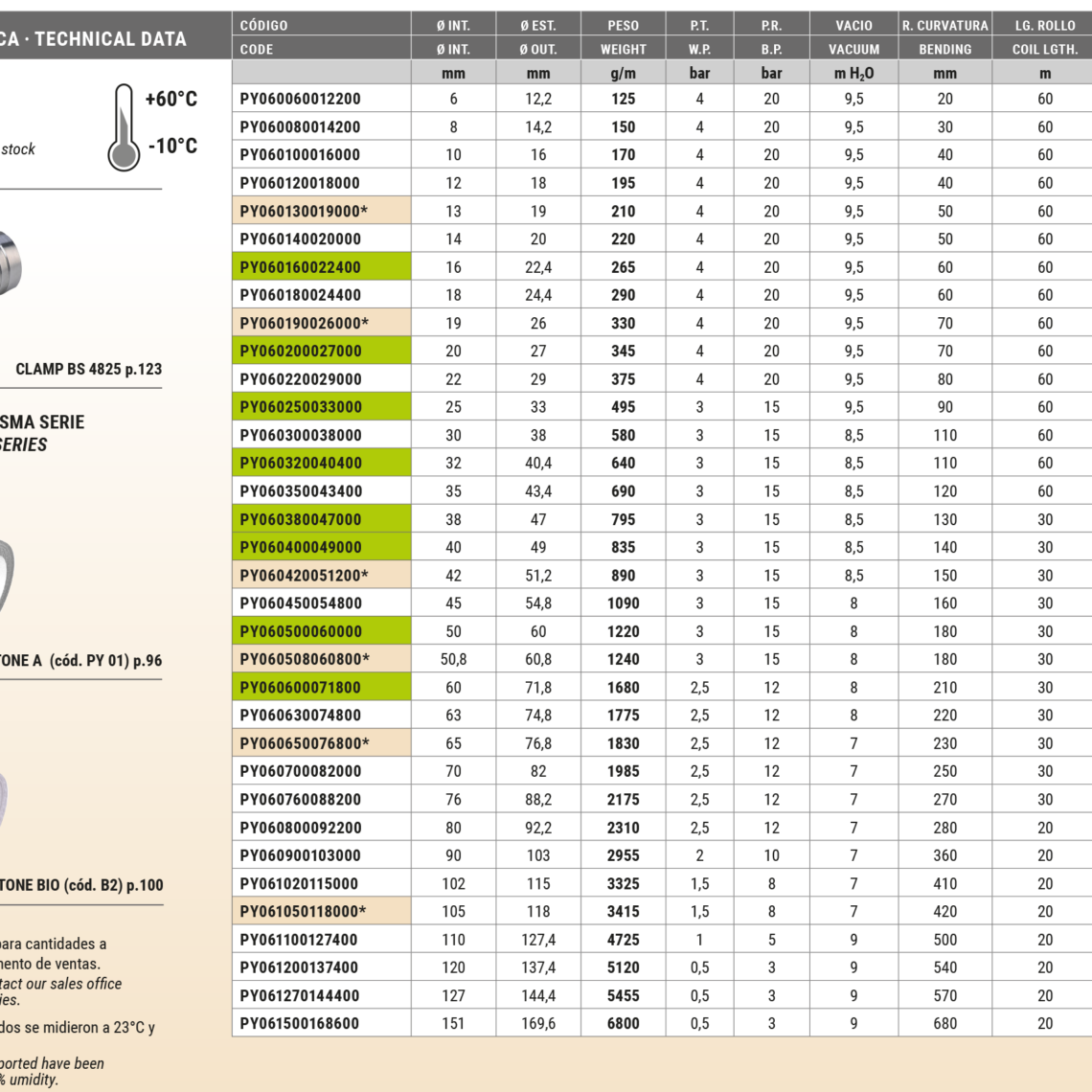The height and width of the screenshot is (1092, 1092).
Task: Click the weight value 6800 in the table
Action: point(623,1023)
